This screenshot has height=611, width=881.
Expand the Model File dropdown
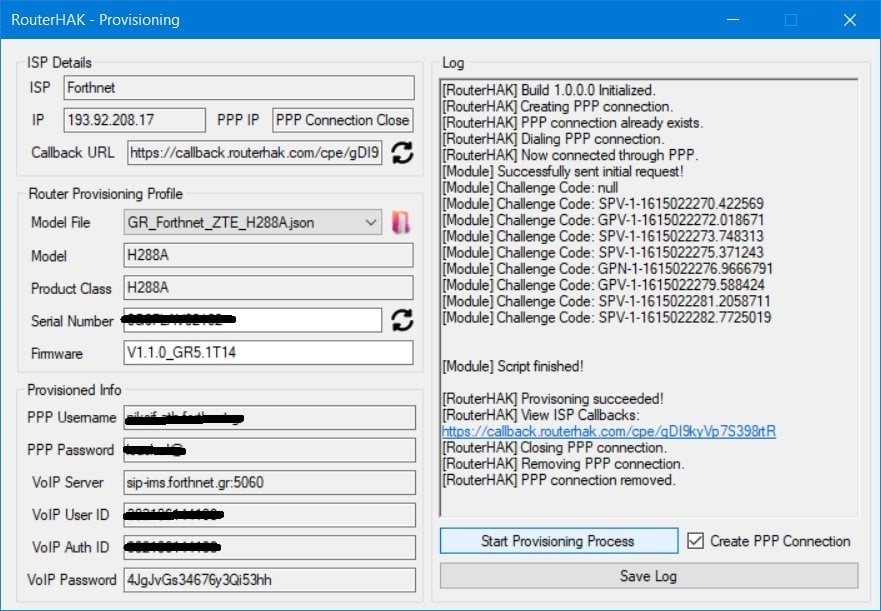(370, 223)
